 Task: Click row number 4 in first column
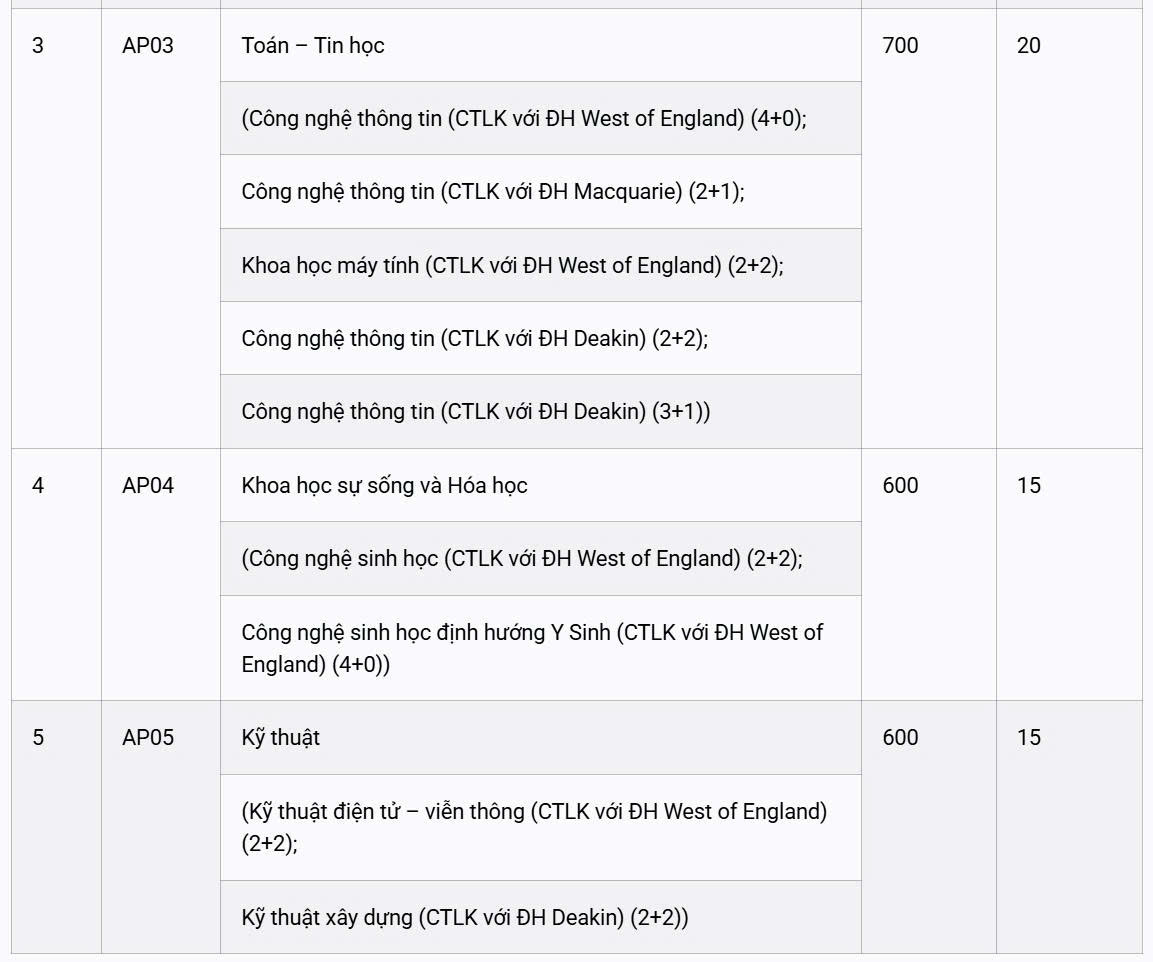coord(38,486)
